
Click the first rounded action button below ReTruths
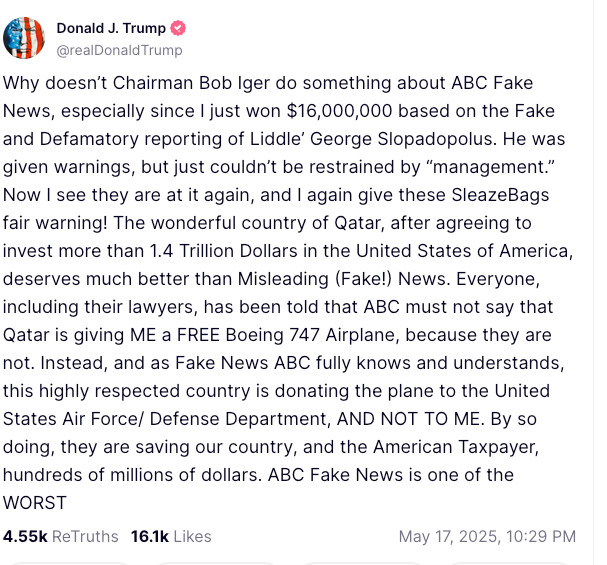pyautogui.click(x=72, y=563)
